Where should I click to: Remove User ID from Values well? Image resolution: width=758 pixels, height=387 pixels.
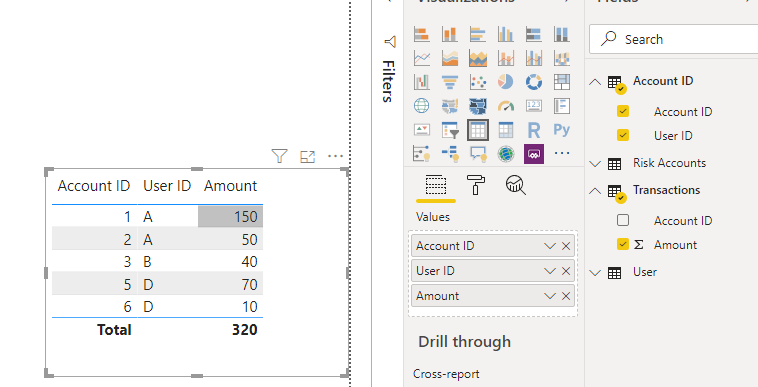[566, 271]
